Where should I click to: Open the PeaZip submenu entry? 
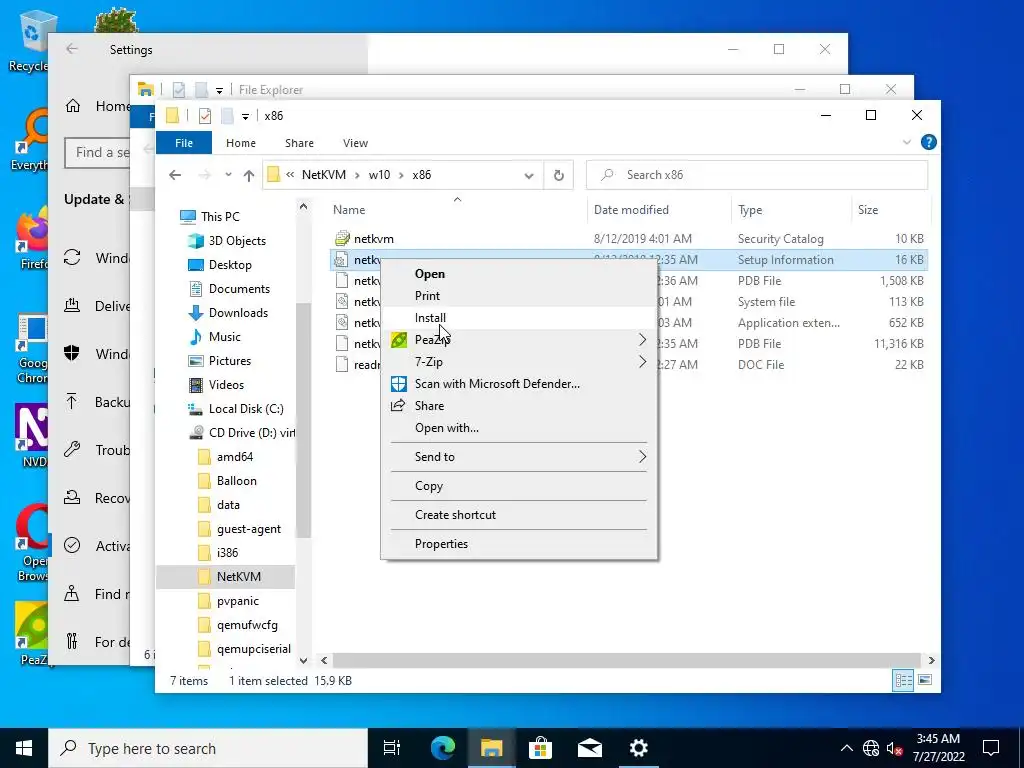[519, 340]
